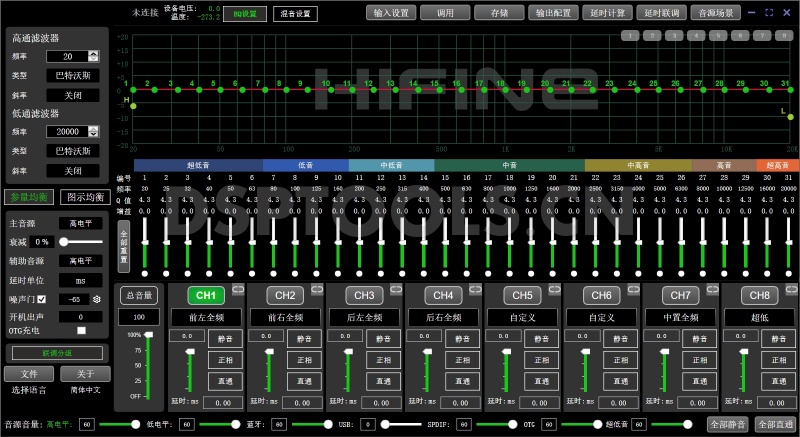Image resolution: width=800 pixels, height=437 pixels.
Task: Toggle the 噪声门 noise gate checkbox
Action: [x=42, y=299]
